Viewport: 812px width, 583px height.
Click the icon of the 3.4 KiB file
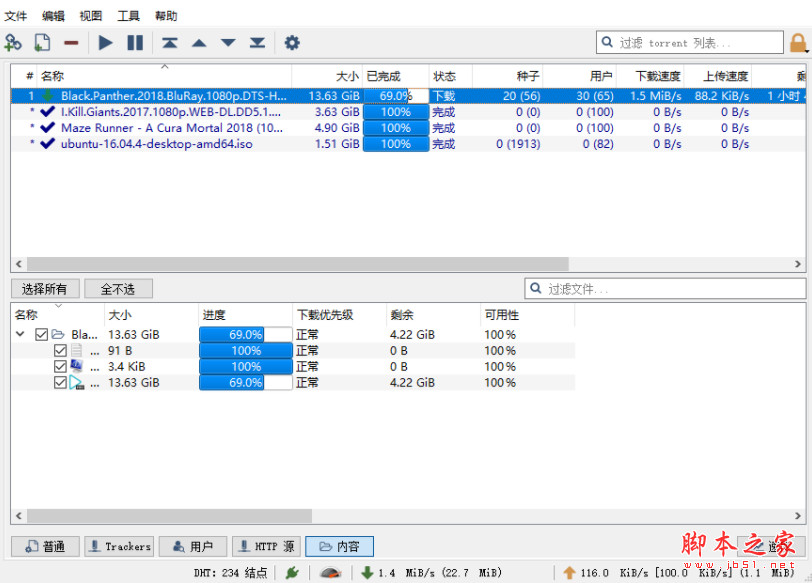77,367
